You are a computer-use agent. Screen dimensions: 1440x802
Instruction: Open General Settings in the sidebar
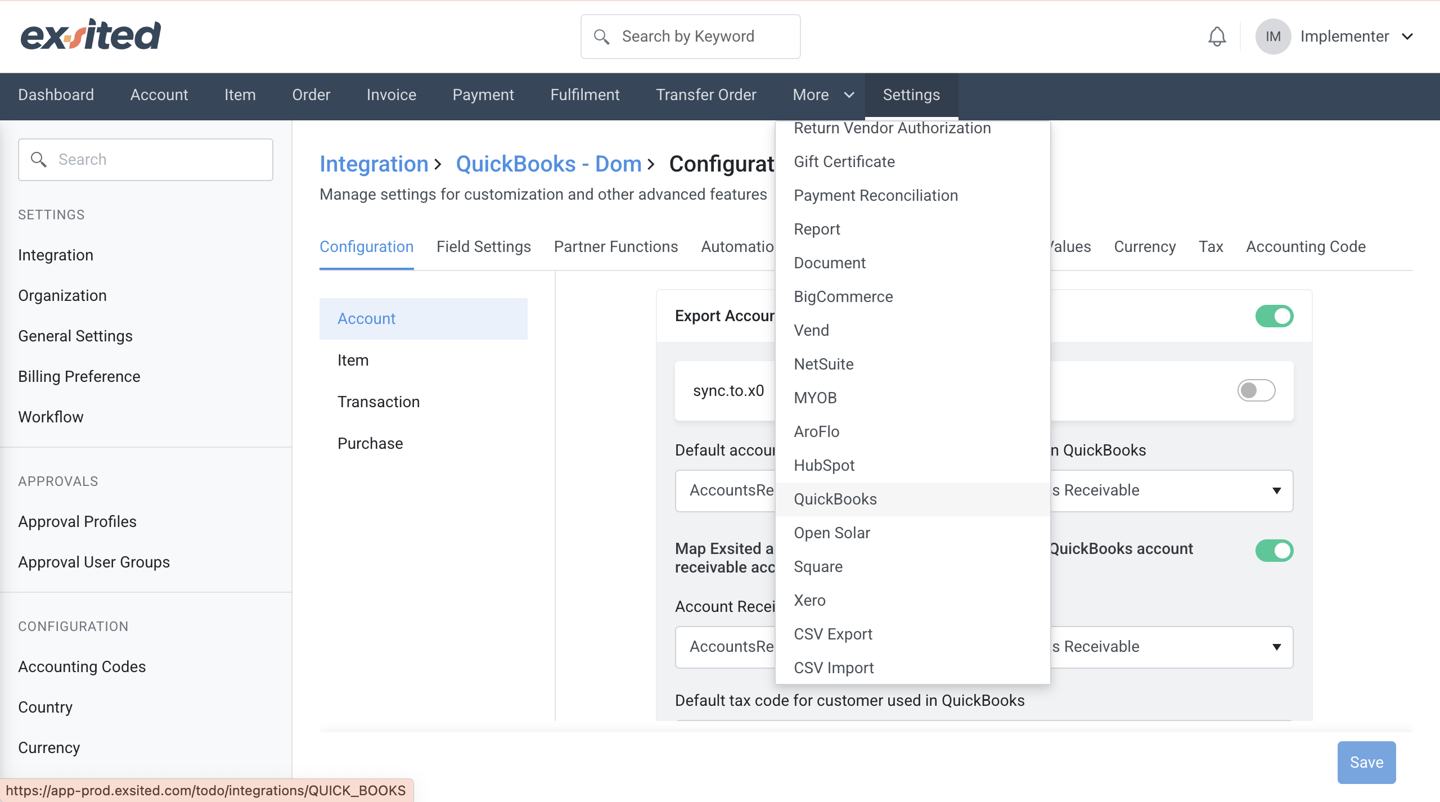[75, 336]
